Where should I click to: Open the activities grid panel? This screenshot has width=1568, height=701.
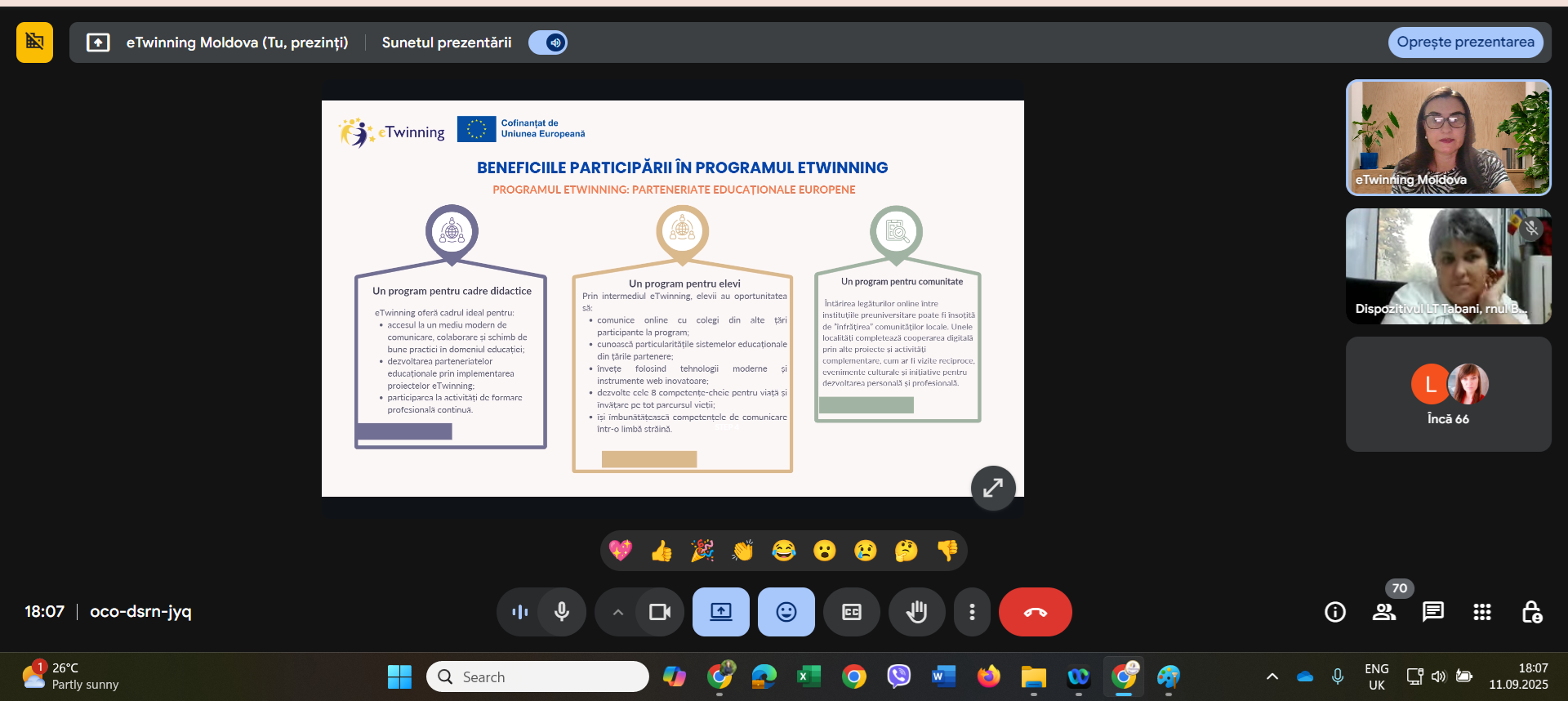coord(1482,612)
